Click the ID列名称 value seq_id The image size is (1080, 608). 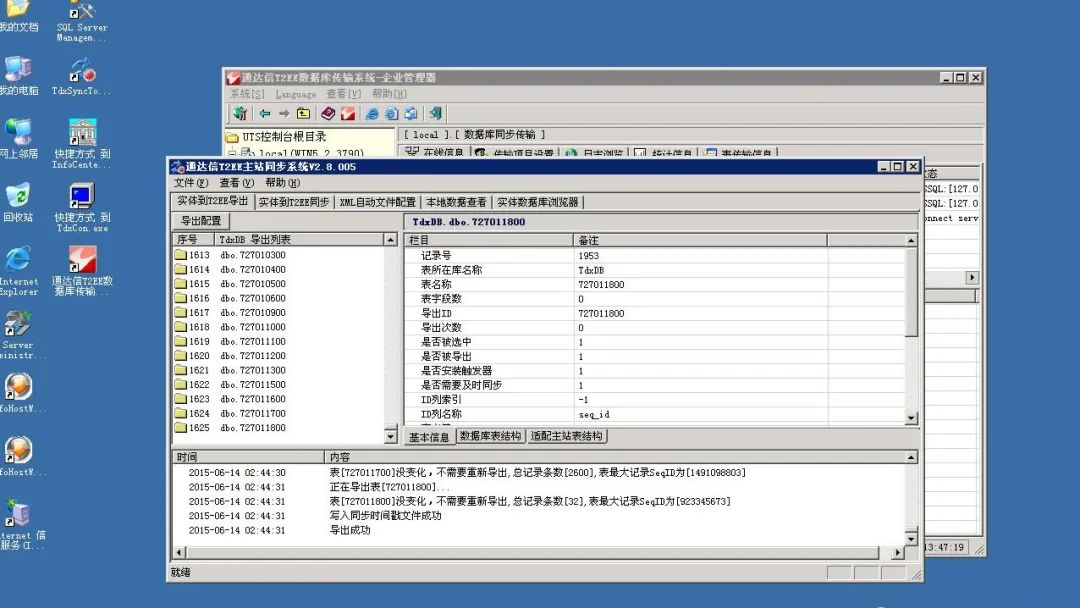pyautogui.click(x=594, y=415)
